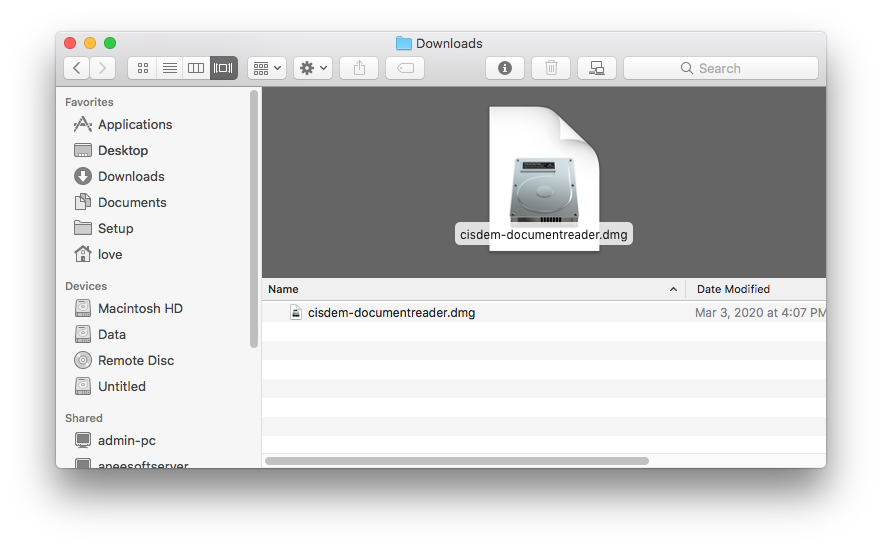Switch to list view
The height and width of the screenshot is (548, 882).
pyautogui.click(x=169, y=68)
